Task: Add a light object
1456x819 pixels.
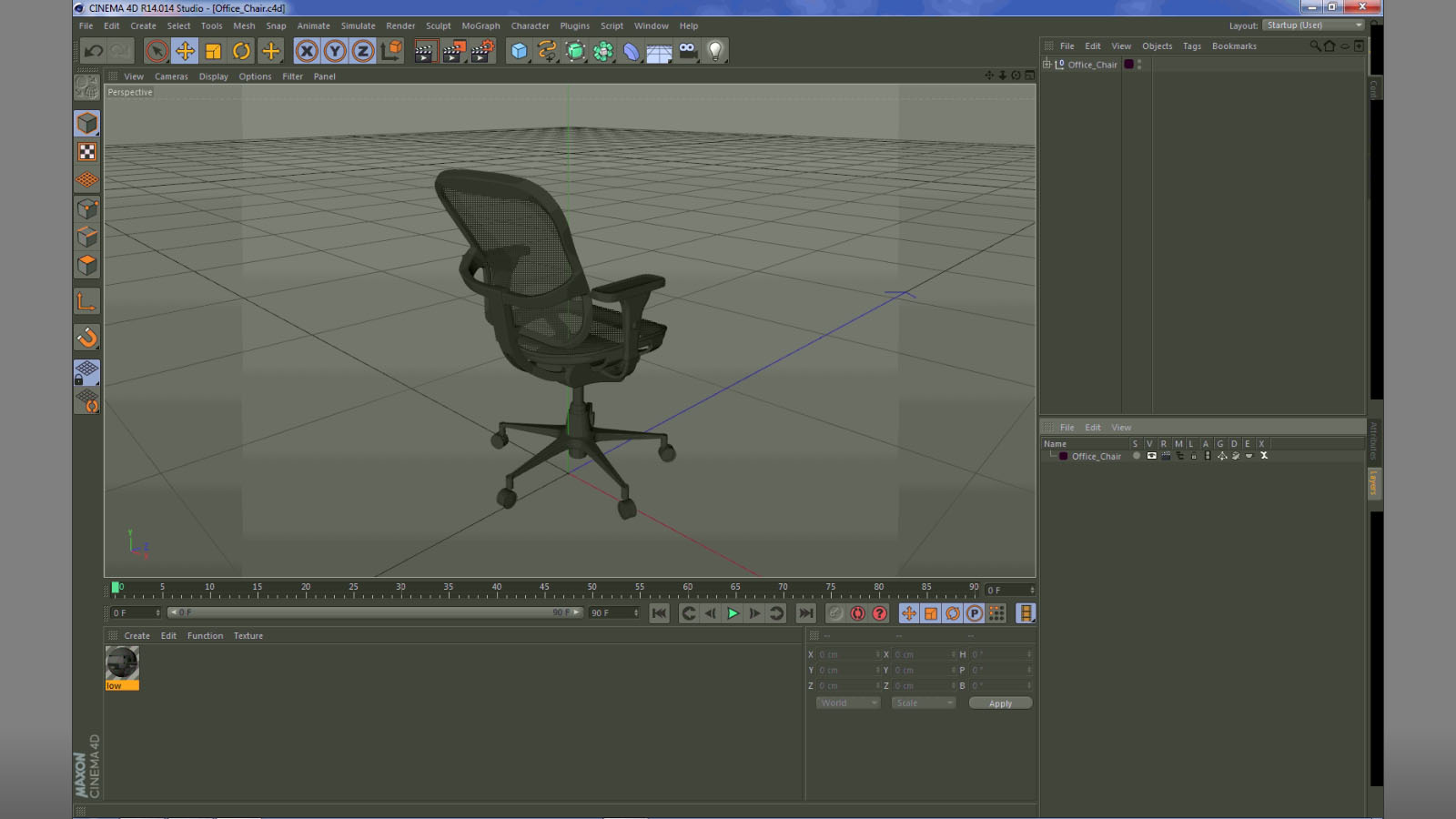Action: [715, 51]
